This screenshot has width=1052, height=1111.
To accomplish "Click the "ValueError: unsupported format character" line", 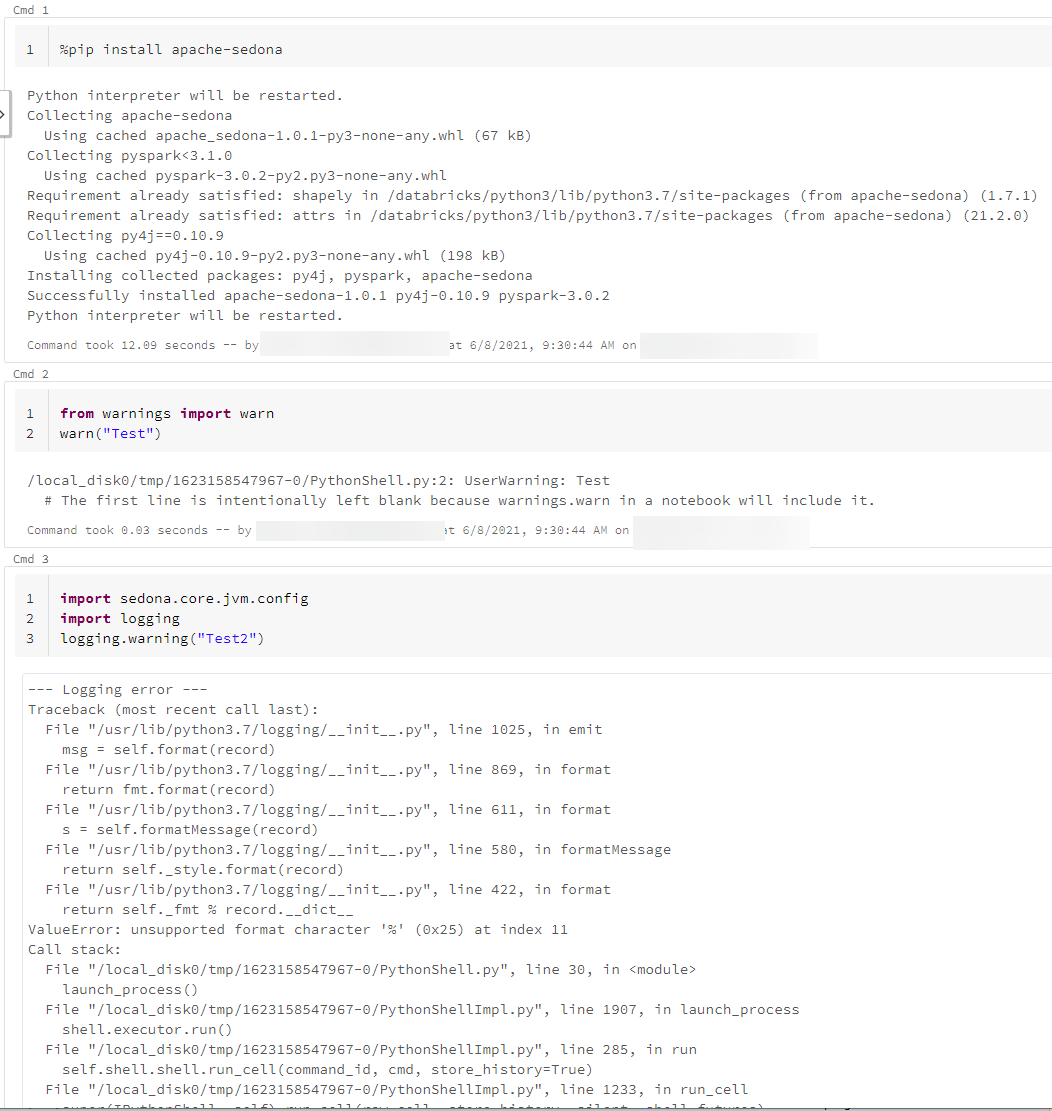I will pyautogui.click(x=298, y=930).
